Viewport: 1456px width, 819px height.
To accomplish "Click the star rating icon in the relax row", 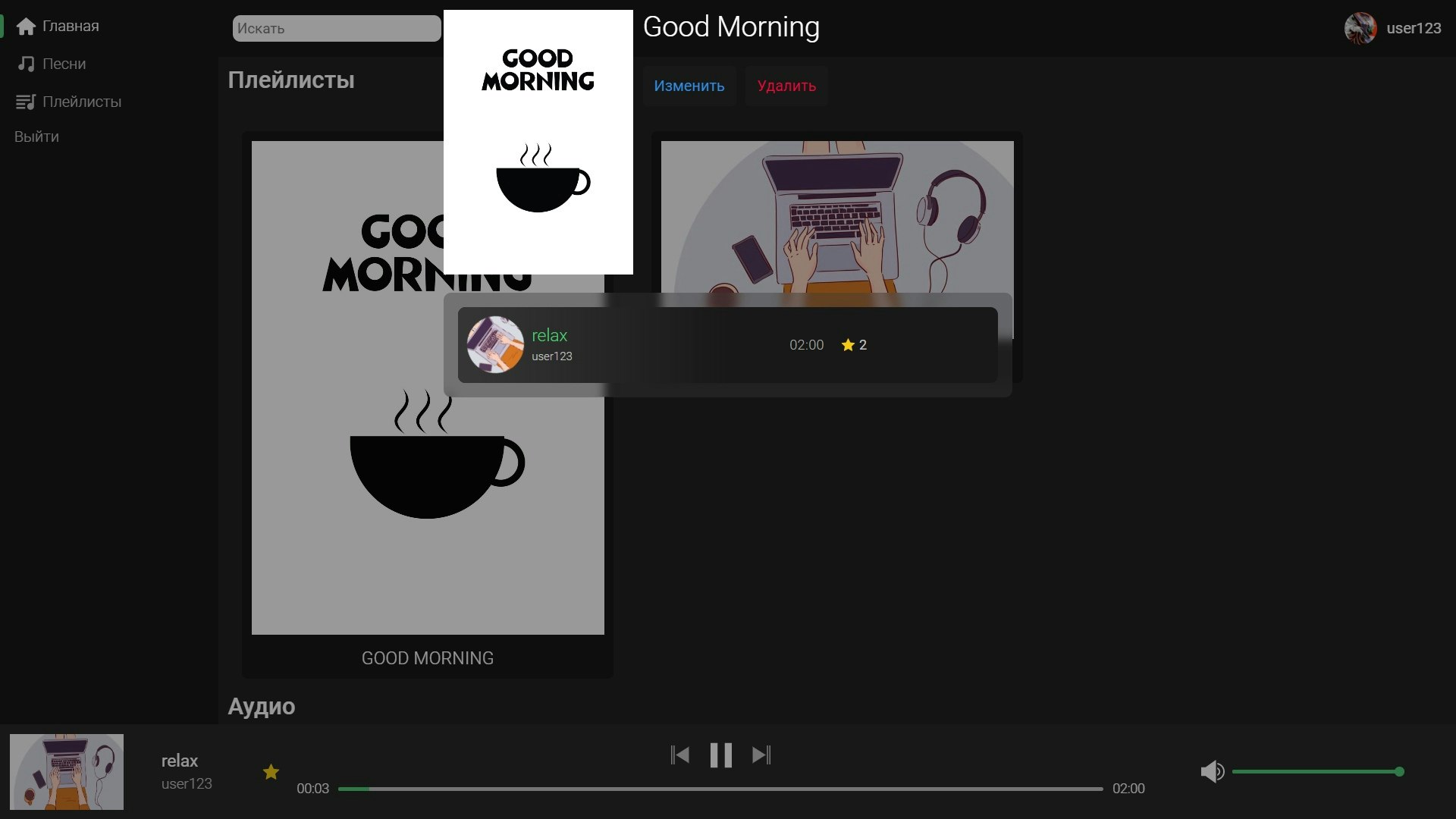I will coord(848,345).
